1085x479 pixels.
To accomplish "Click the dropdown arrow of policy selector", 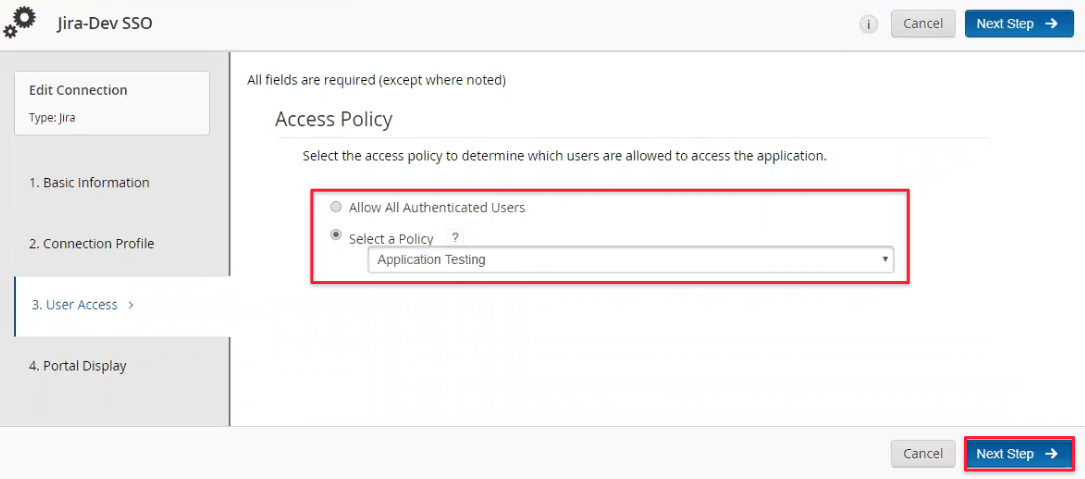I will point(884,260).
